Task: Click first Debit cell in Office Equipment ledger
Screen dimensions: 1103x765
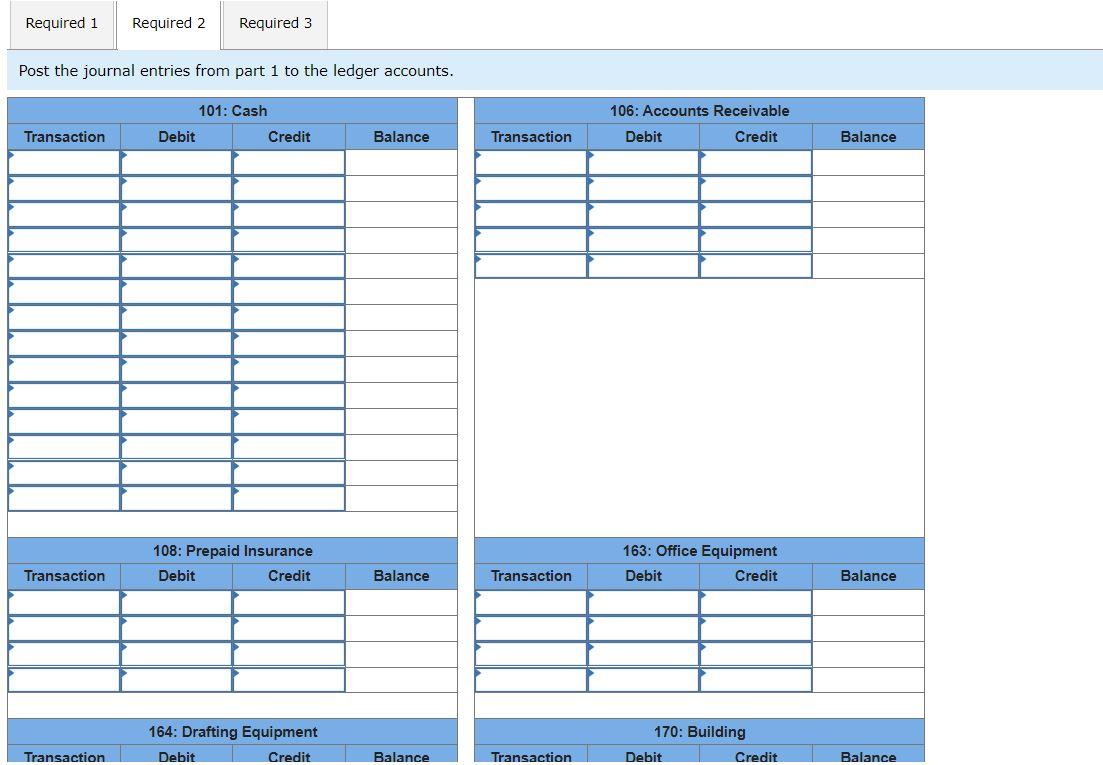Action: pos(644,603)
